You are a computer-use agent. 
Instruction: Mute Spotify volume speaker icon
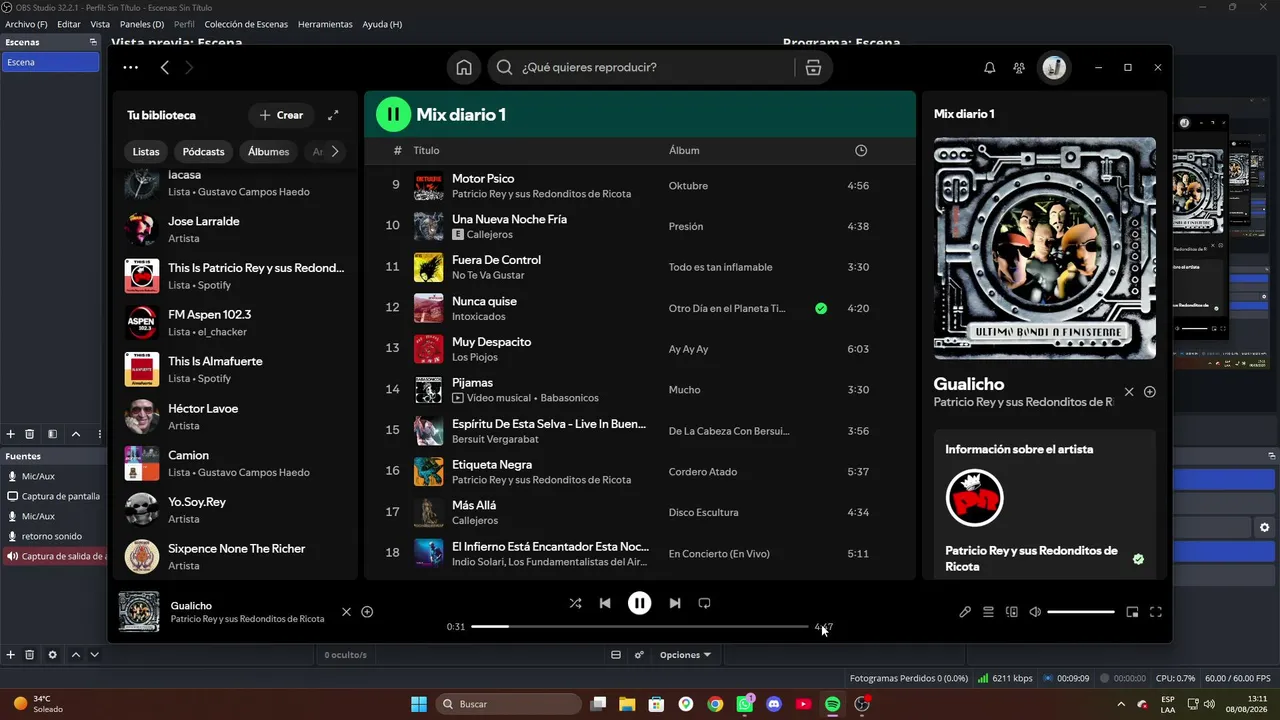click(x=1035, y=612)
